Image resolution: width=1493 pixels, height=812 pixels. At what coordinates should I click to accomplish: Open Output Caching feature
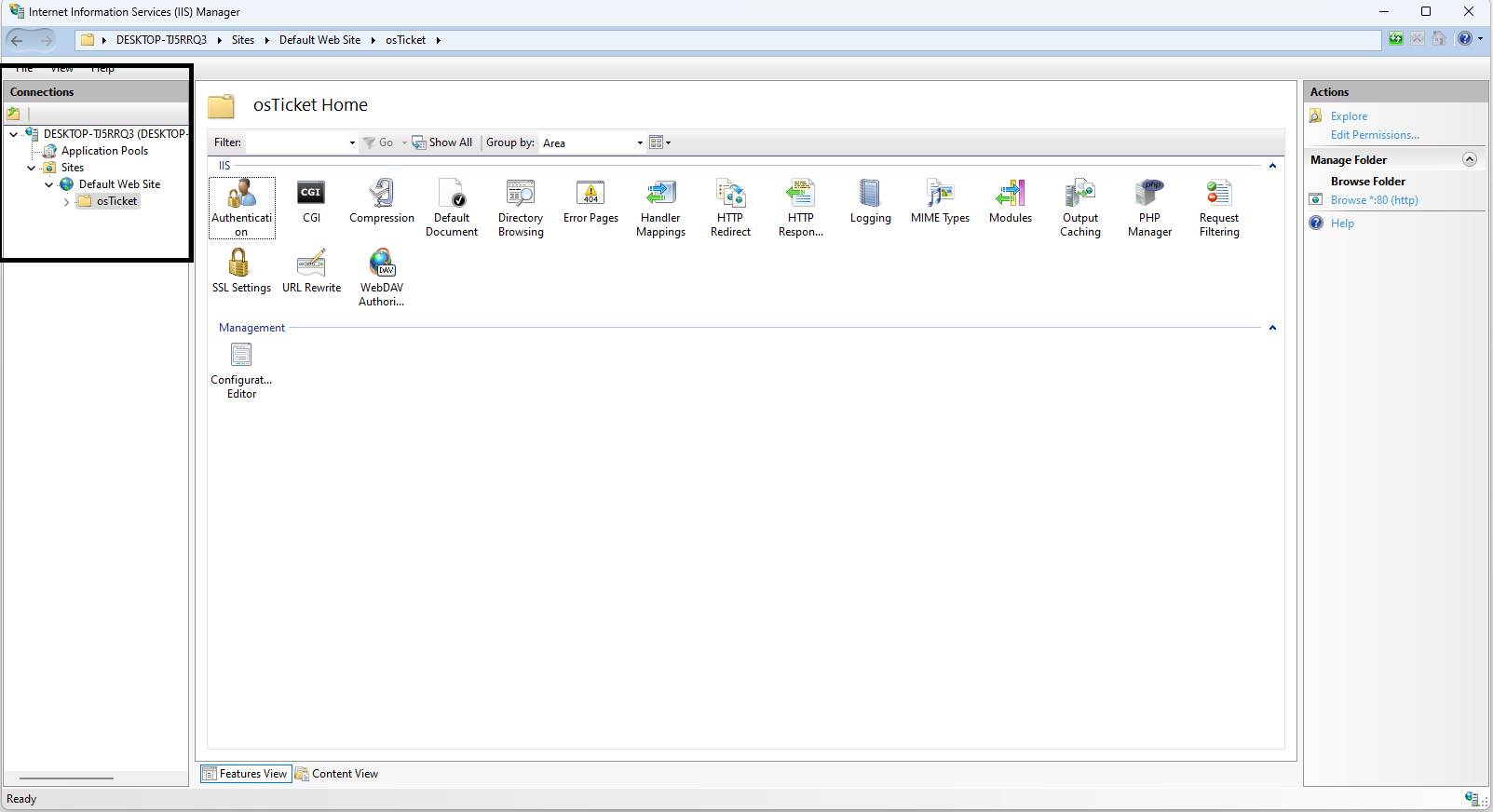[x=1080, y=209]
